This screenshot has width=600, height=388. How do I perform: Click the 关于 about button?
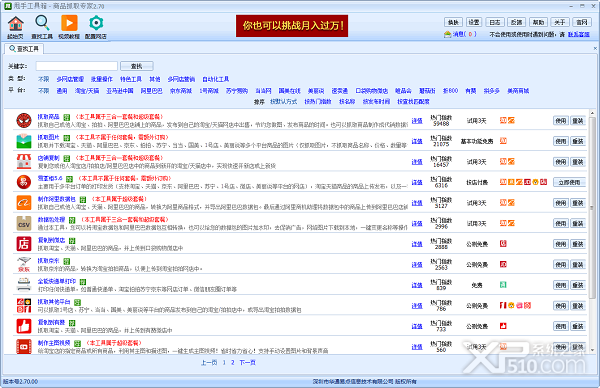pyautogui.click(x=560, y=22)
